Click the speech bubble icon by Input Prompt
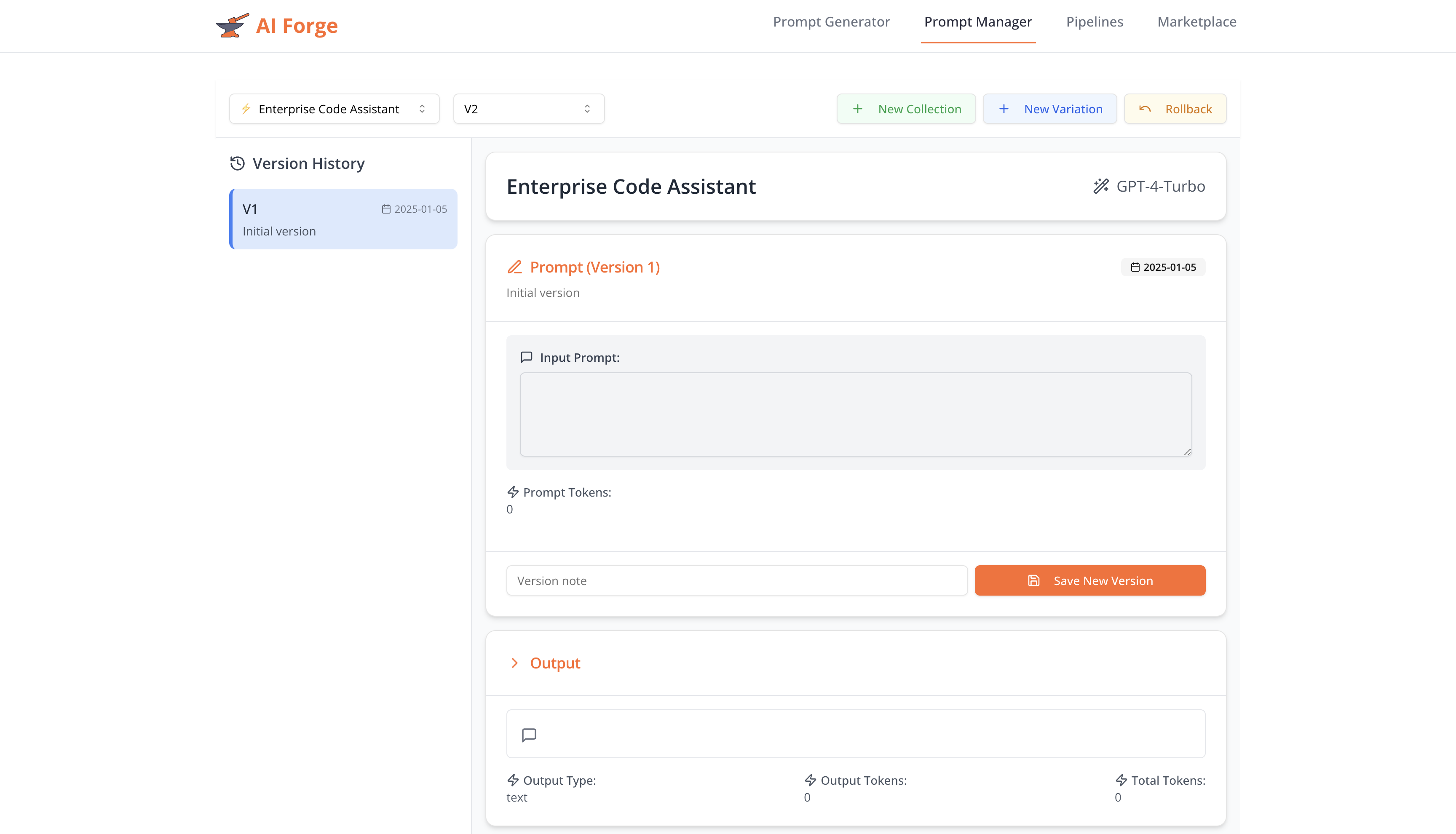The width and height of the screenshot is (1456, 834). [526, 357]
